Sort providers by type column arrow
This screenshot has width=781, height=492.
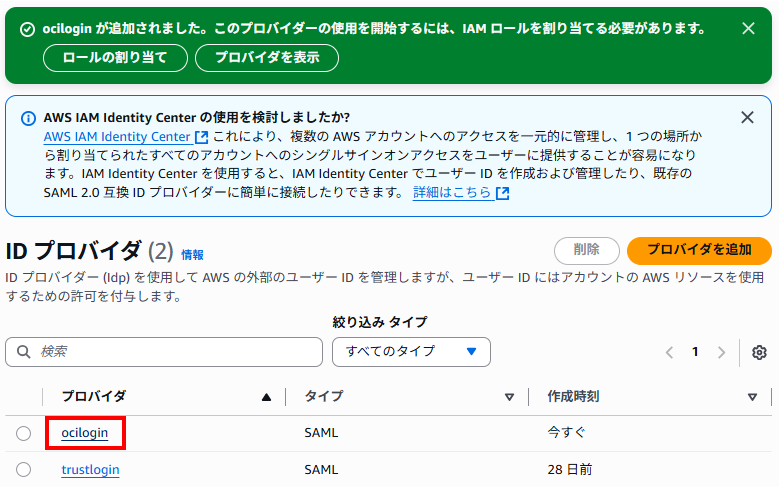point(509,397)
